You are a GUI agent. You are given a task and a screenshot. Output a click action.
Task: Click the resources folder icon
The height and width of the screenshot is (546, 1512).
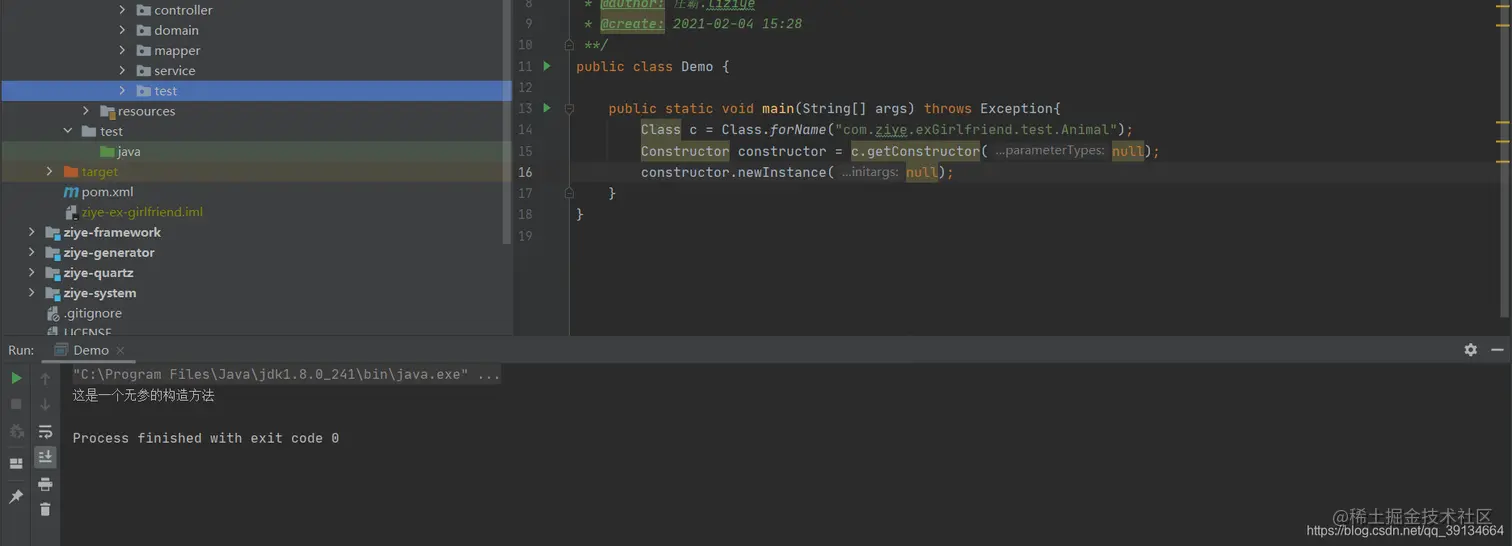(x=107, y=111)
